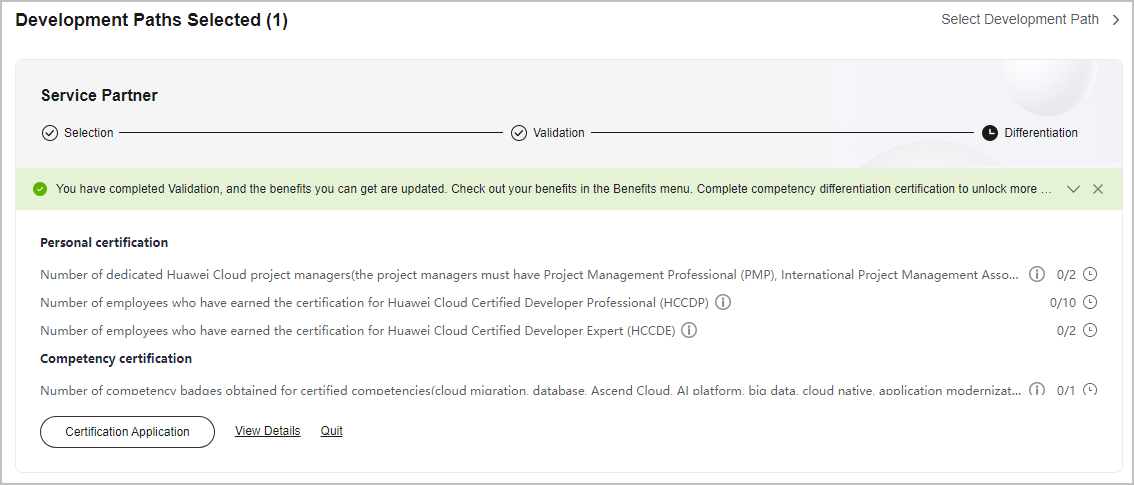Open the View Details link
Viewport: 1134px width, 485px height.
tap(268, 431)
